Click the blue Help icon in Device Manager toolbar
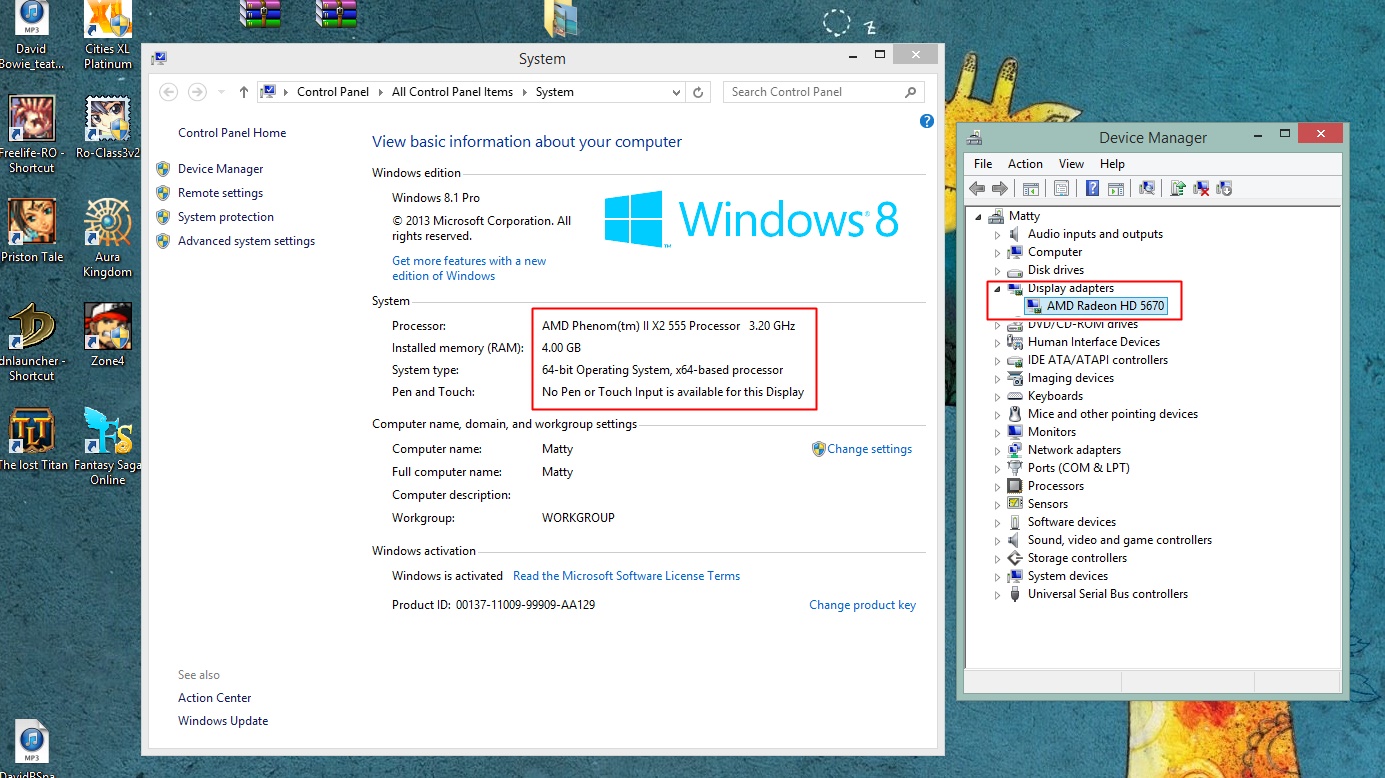This screenshot has width=1385, height=778. coord(1093,188)
